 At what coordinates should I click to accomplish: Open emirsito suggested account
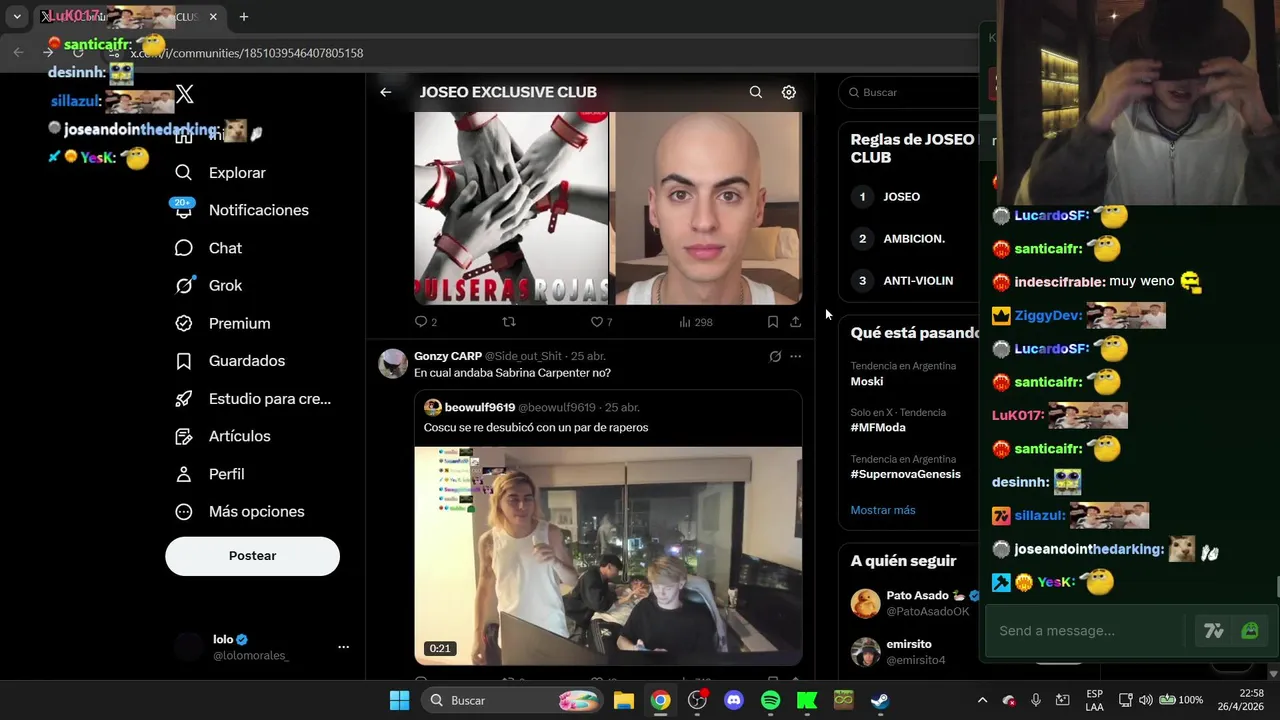(x=910, y=652)
